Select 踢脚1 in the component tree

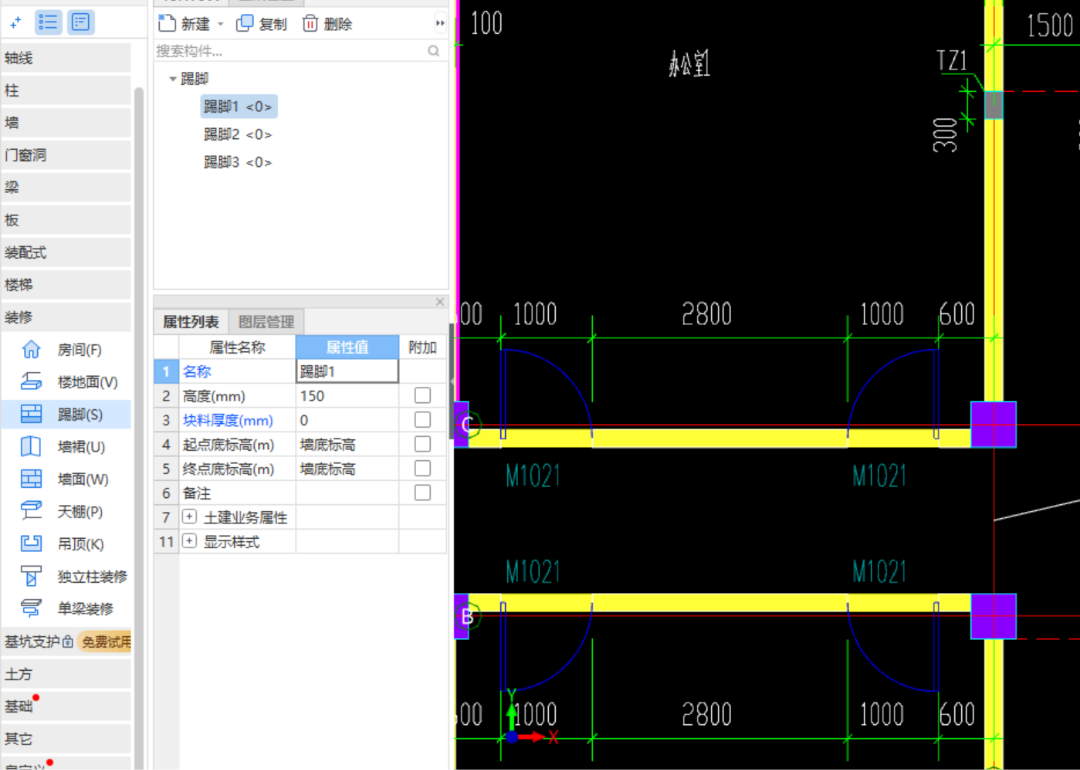tap(238, 107)
